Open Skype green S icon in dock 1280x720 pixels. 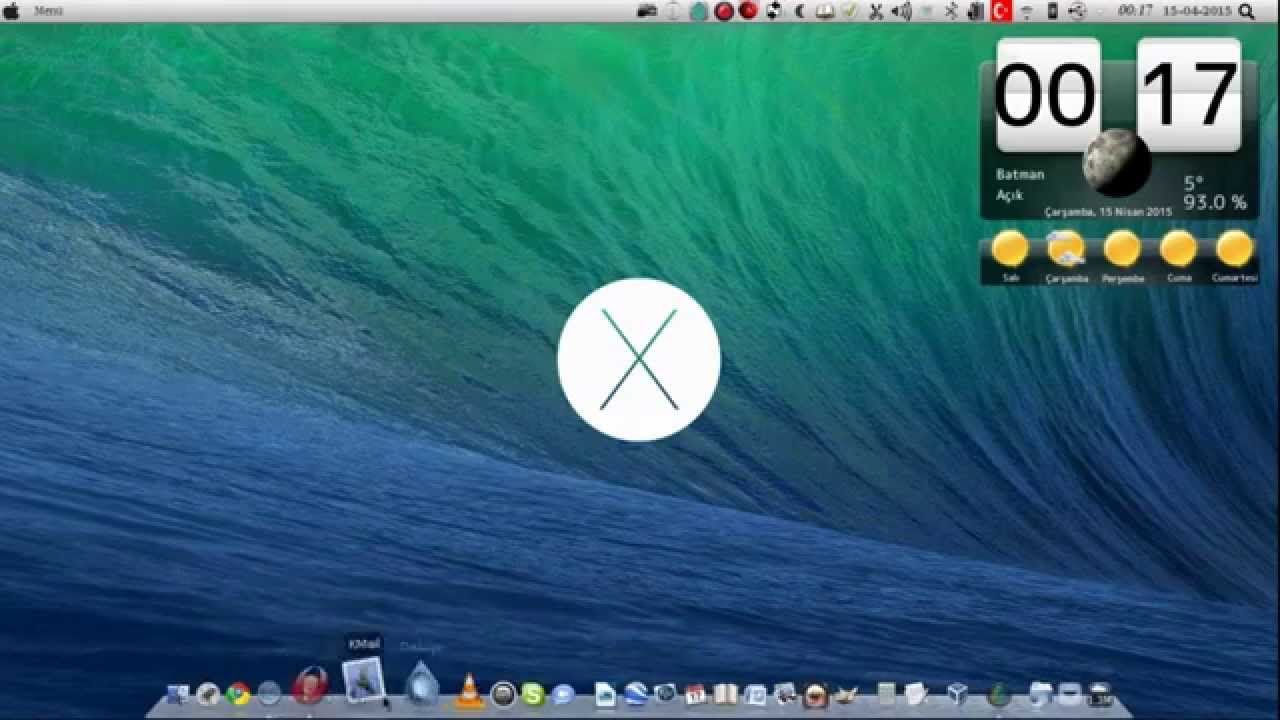(533, 694)
